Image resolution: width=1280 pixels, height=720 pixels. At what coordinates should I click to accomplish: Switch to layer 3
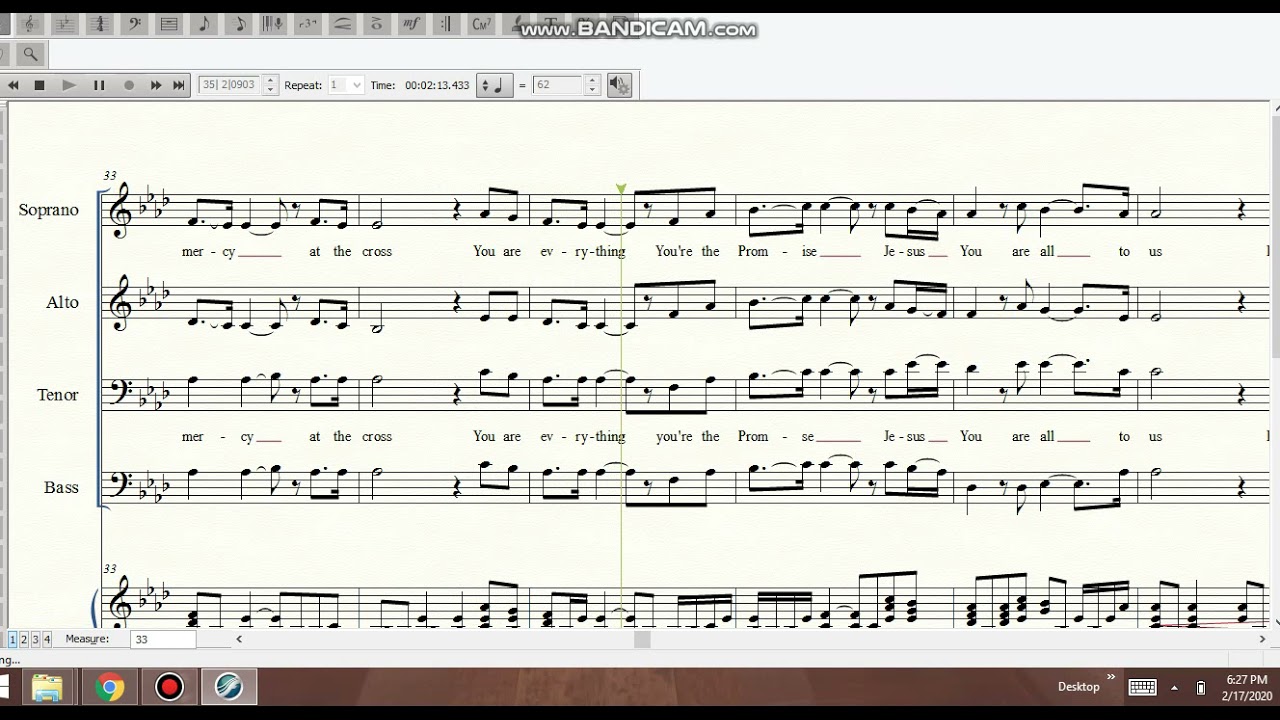[x=35, y=639]
